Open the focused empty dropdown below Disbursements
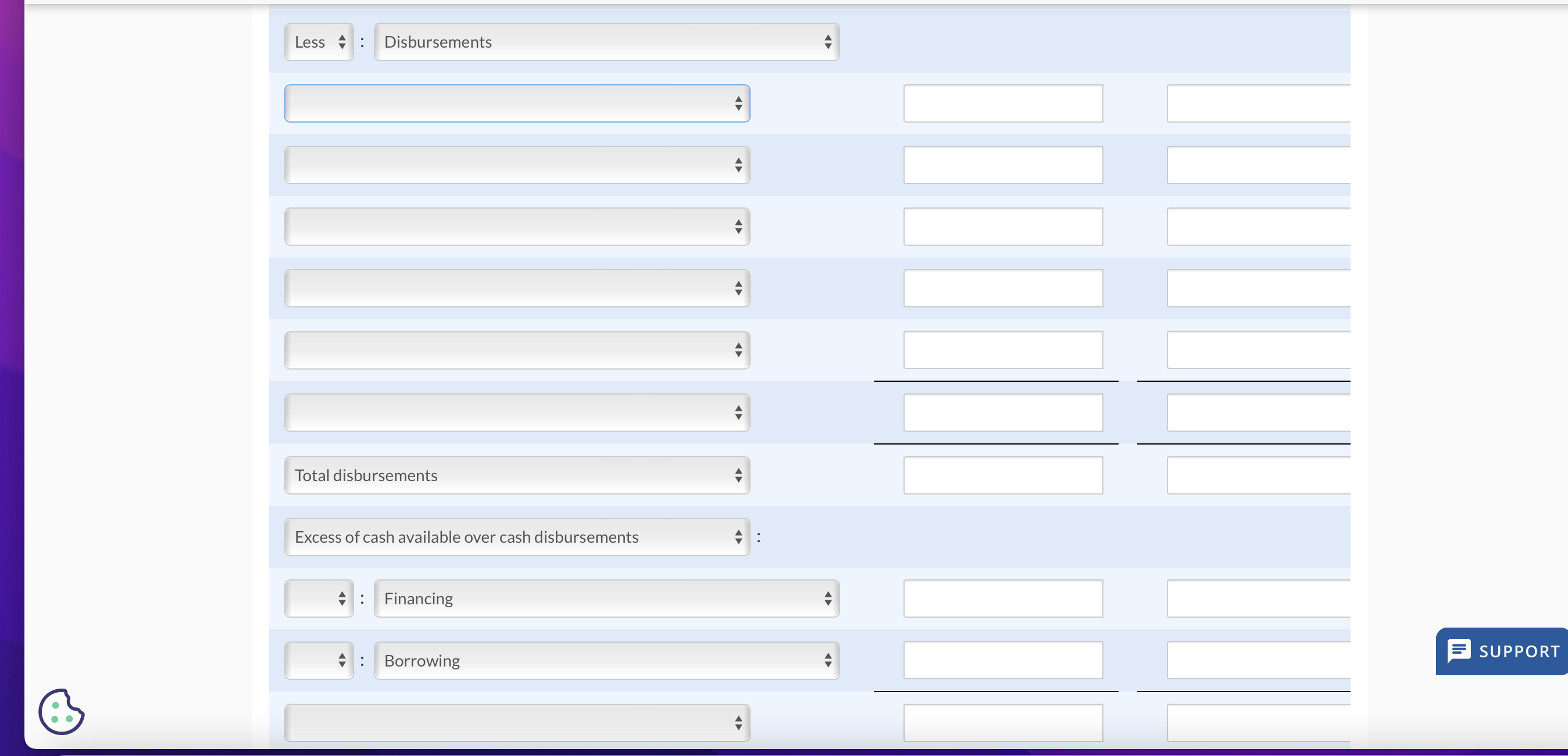This screenshot has width=1568, height=756. click(x=517, y=103)
